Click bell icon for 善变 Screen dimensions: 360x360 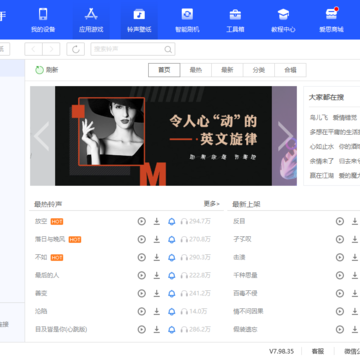172,293
